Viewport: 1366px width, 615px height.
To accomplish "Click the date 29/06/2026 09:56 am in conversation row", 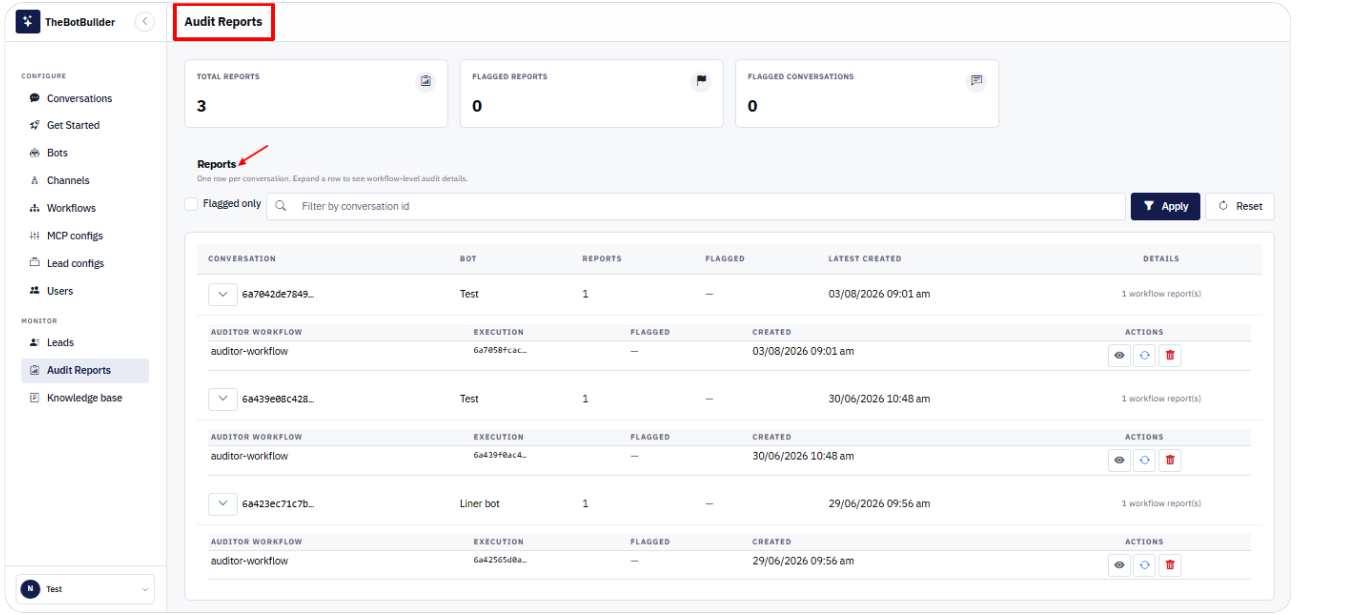I will coord(879,503).
